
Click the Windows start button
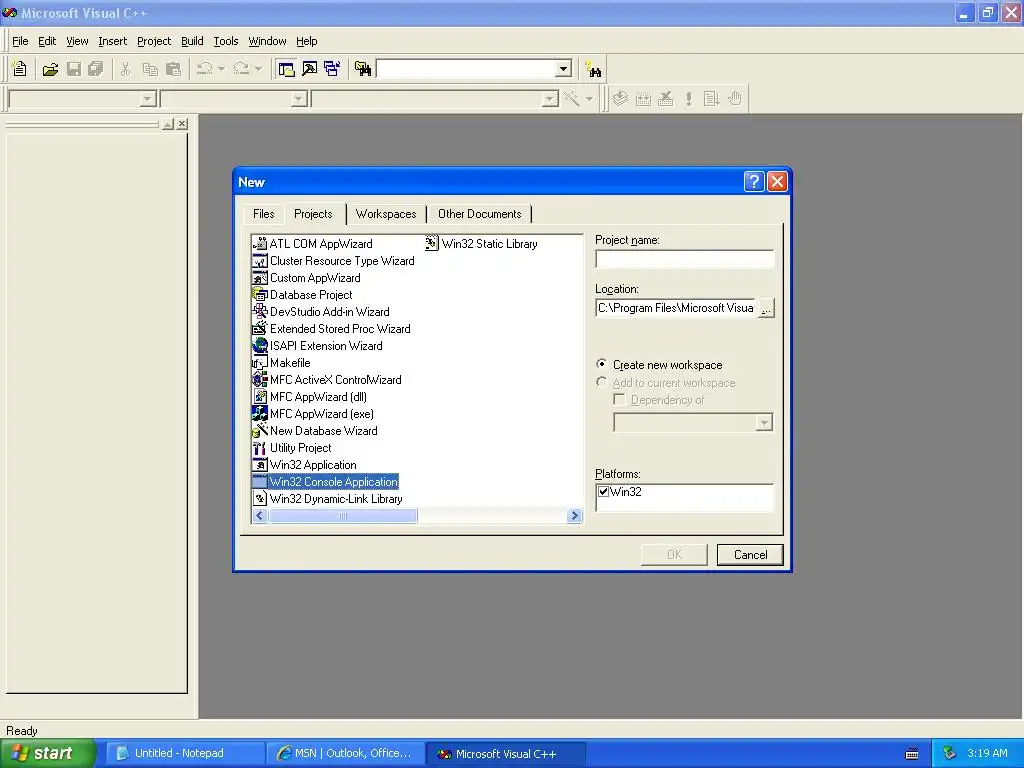coord(47,753)
